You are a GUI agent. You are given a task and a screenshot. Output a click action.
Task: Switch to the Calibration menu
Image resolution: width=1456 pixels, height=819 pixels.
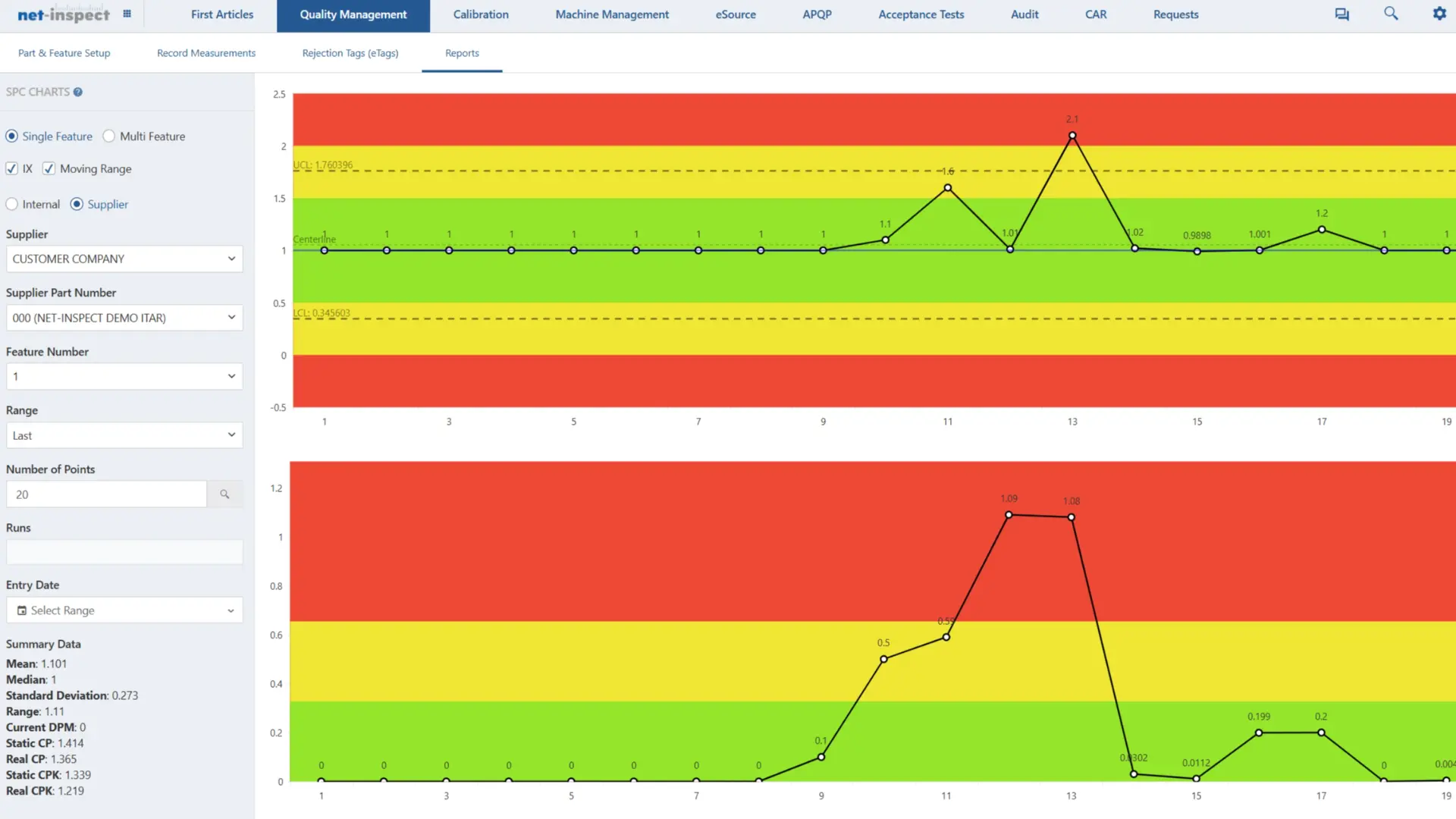click(x=481, y=14)
